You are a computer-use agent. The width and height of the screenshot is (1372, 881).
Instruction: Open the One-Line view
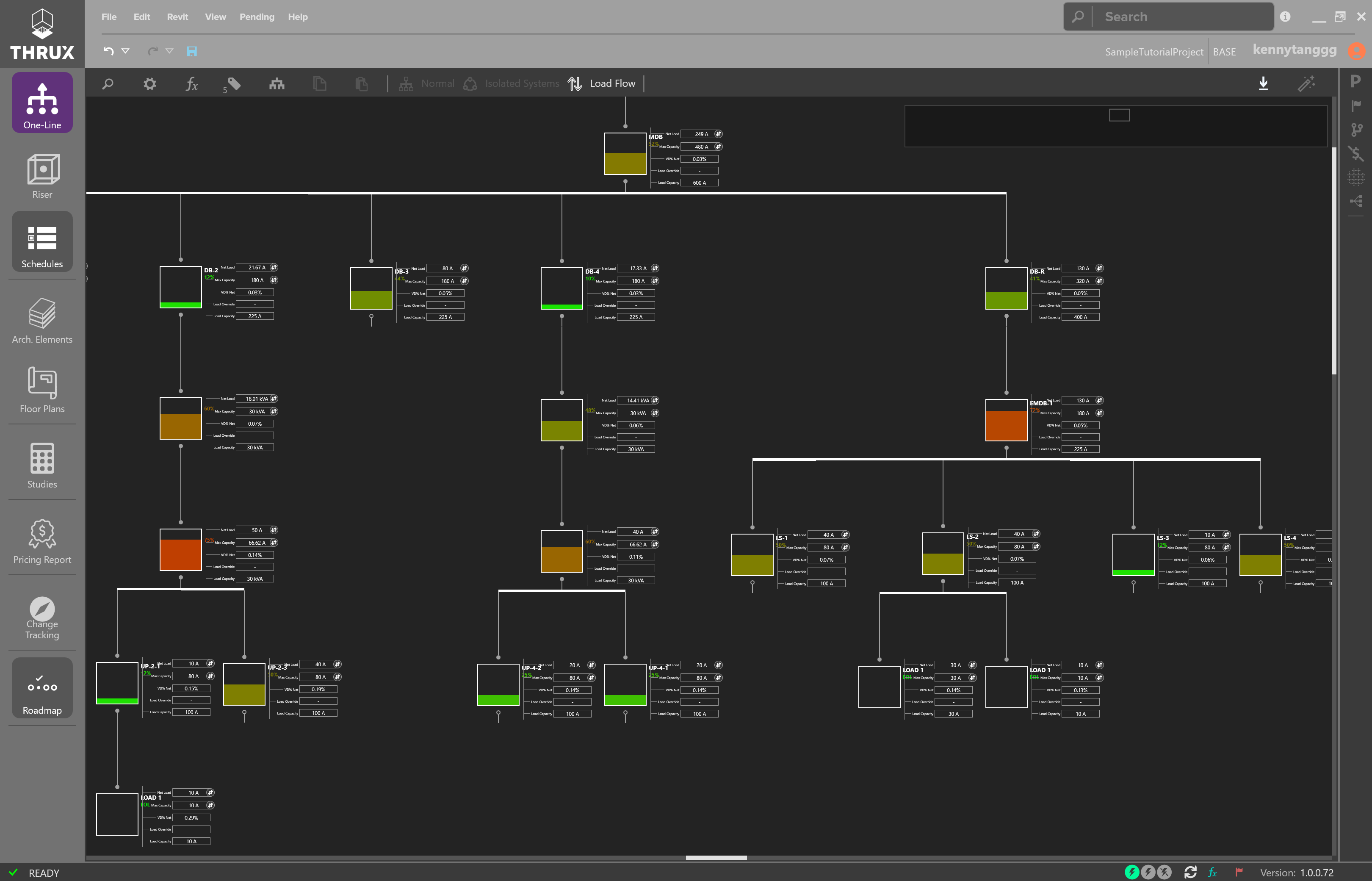pyautogui.click(x=42, y=103)
